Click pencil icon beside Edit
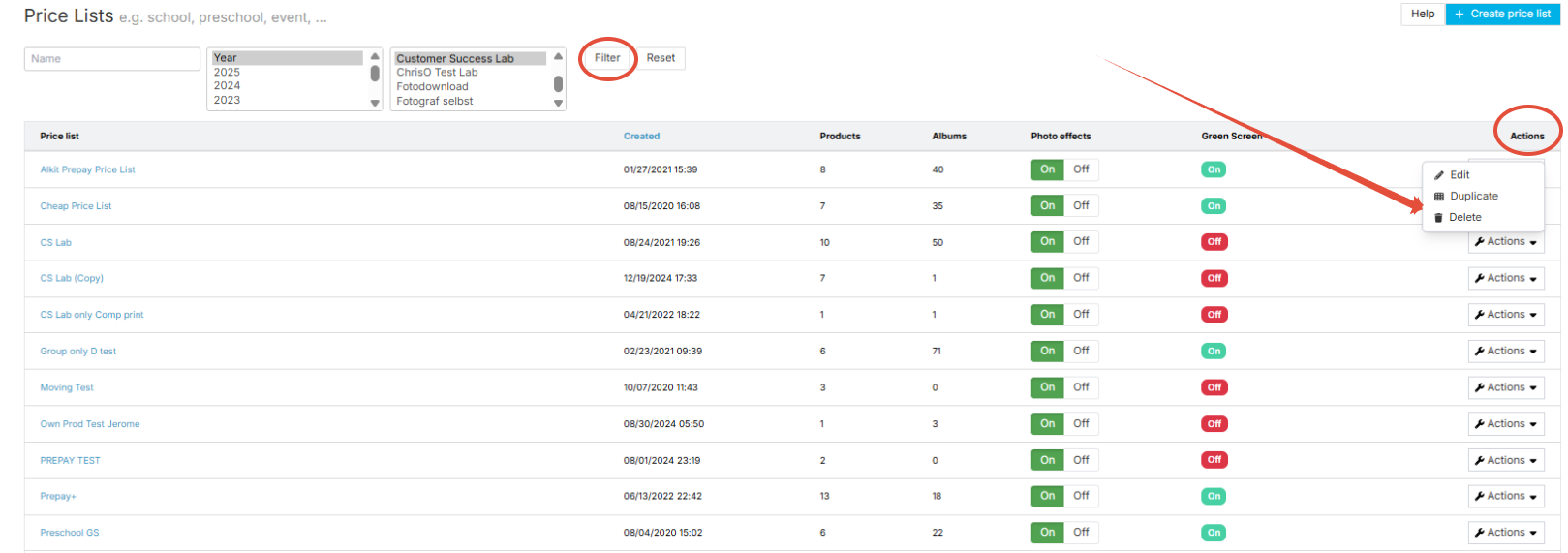The width and height of the screenshot is (1568, 553). tap(1439, 175)
